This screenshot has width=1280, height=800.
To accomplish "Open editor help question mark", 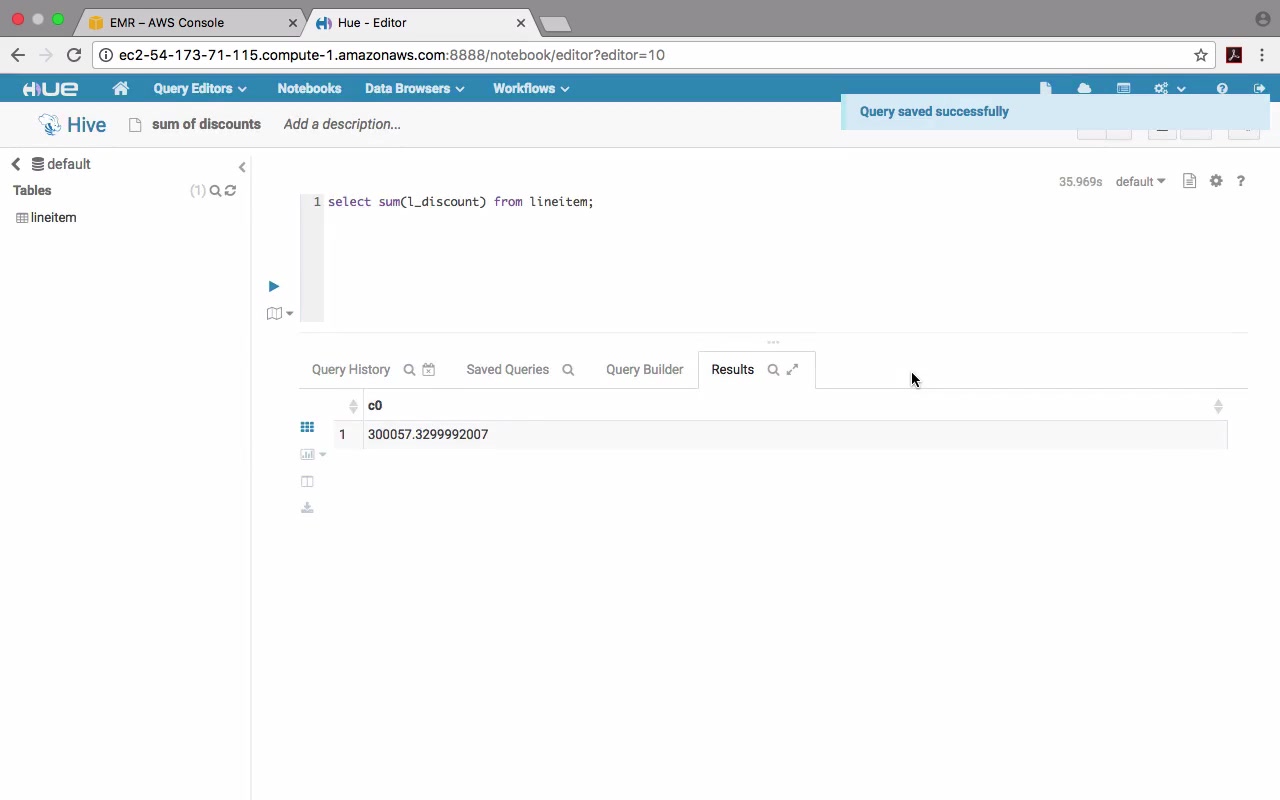I will (1241, 181).
